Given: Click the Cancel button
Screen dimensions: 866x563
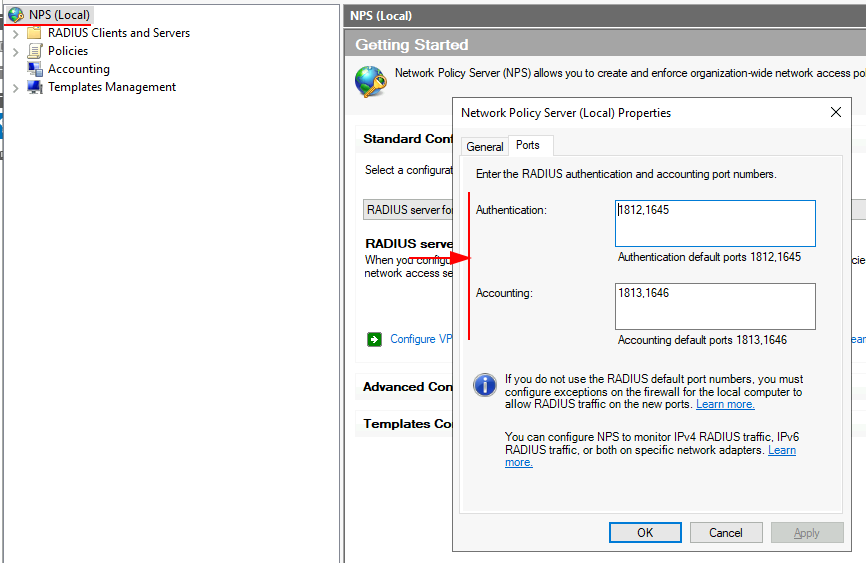Looking at the screenshot, I should tap(726, 533).
